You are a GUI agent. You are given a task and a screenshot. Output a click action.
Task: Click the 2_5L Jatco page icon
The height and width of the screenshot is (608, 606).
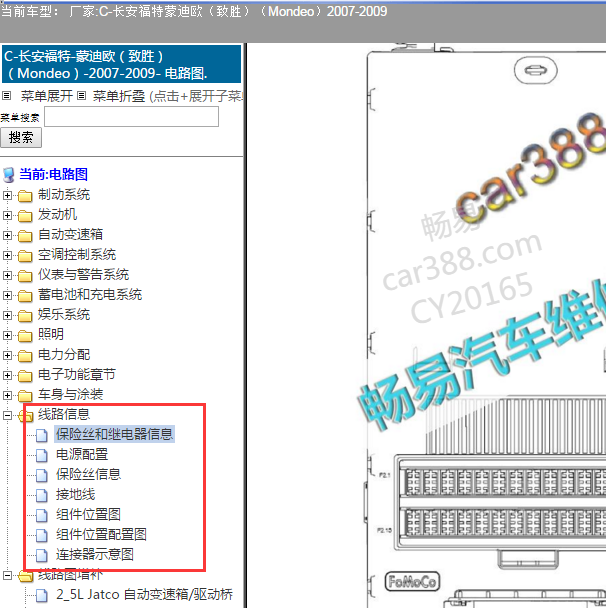click(x=42, y=595)
